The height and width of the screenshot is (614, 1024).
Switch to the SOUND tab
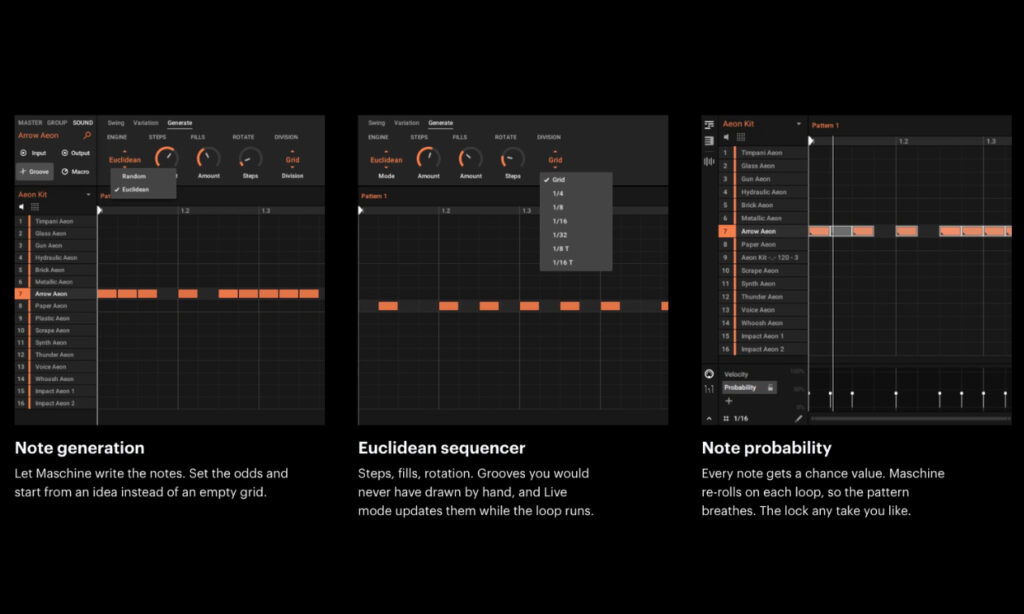point(83,123)
